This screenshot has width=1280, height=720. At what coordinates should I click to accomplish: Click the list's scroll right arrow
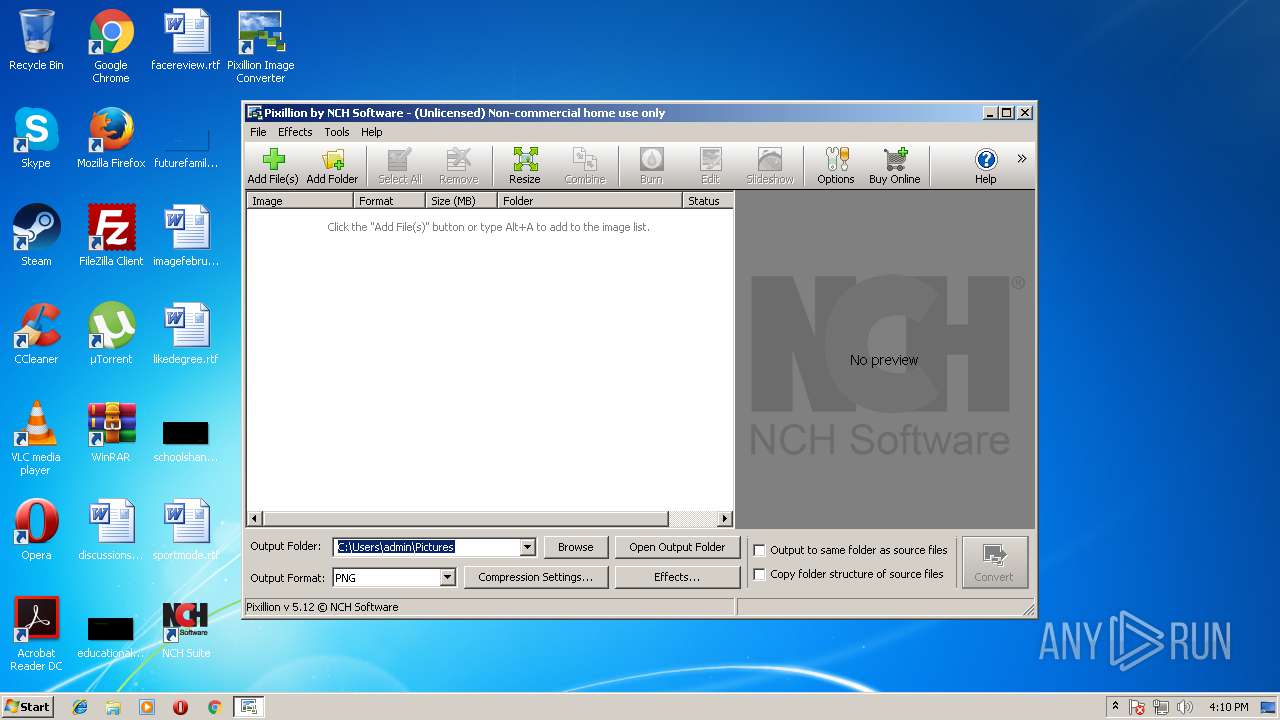(725, 519)
